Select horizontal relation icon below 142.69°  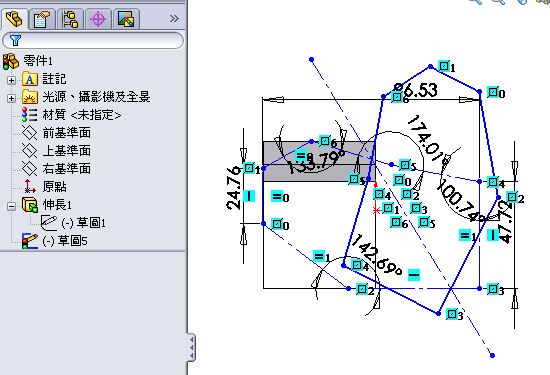coord(414,275)
